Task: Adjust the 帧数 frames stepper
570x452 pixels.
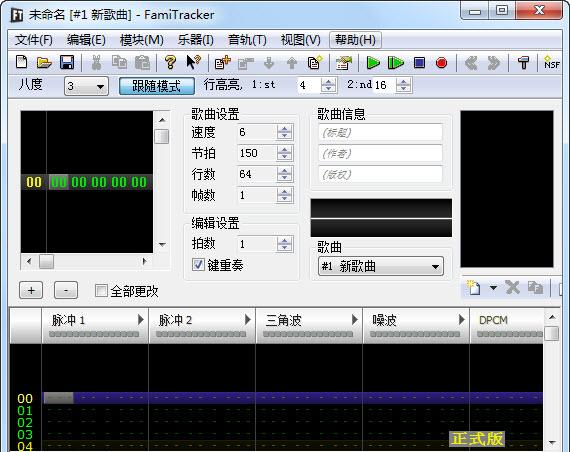Action: (284, 195)
